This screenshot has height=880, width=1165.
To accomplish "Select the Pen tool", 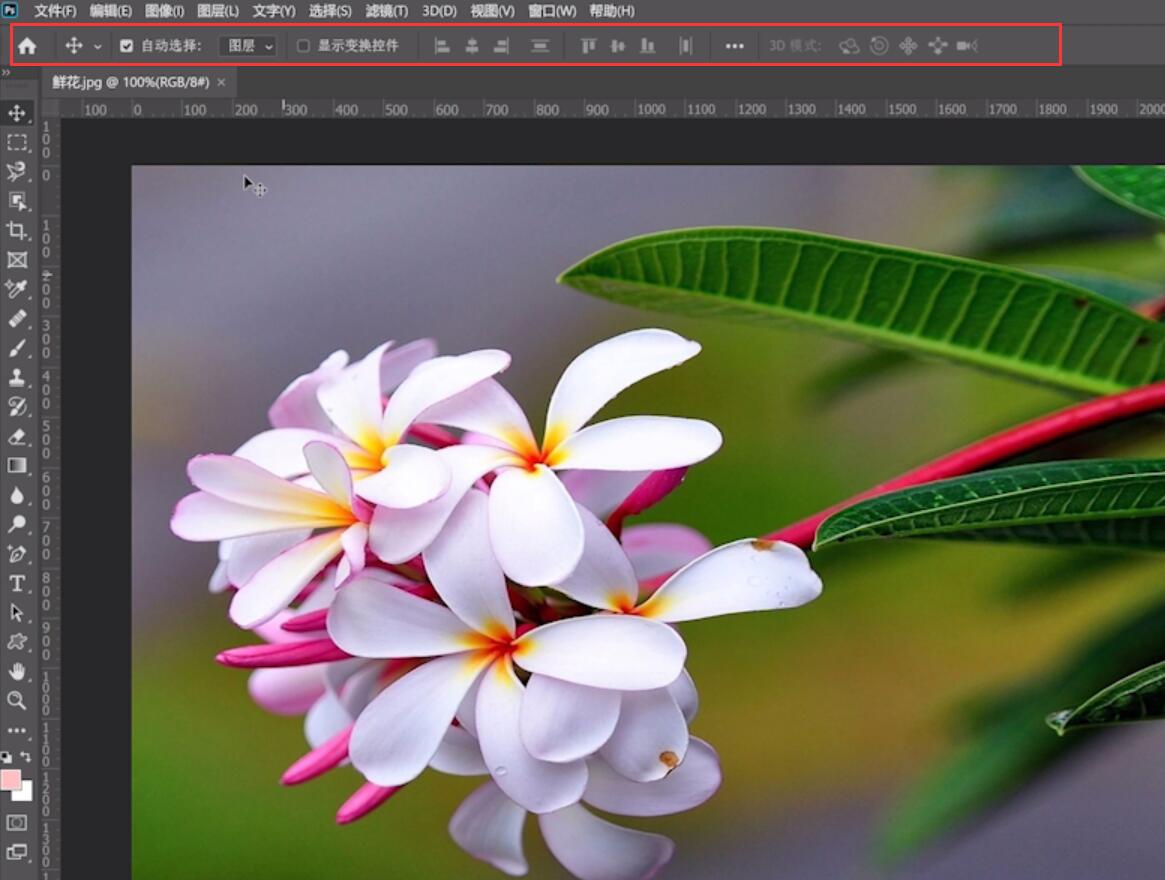I will [16, 554].
